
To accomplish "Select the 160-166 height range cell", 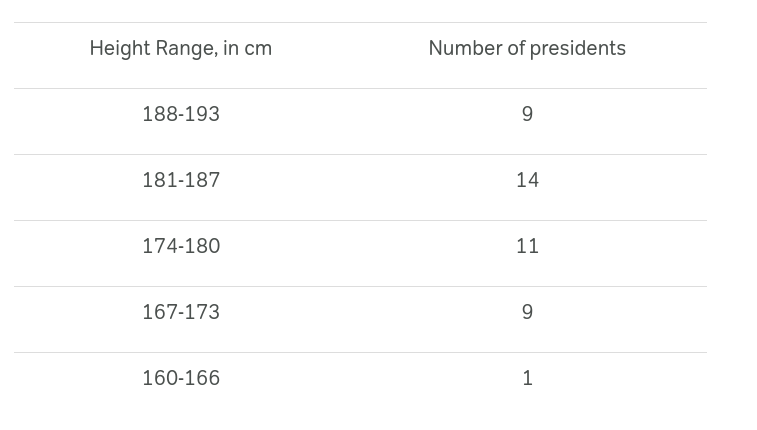I will click(x=181, y=379).
